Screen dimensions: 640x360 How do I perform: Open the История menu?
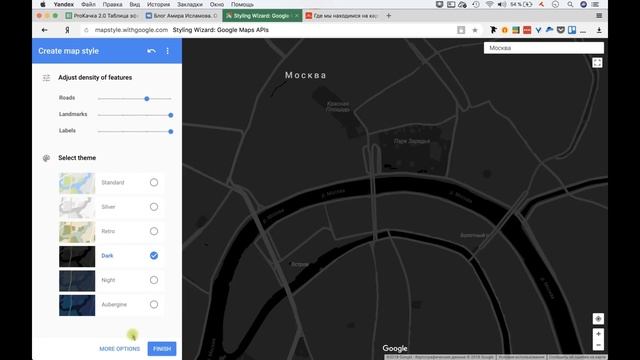click(x=158, y=4)
